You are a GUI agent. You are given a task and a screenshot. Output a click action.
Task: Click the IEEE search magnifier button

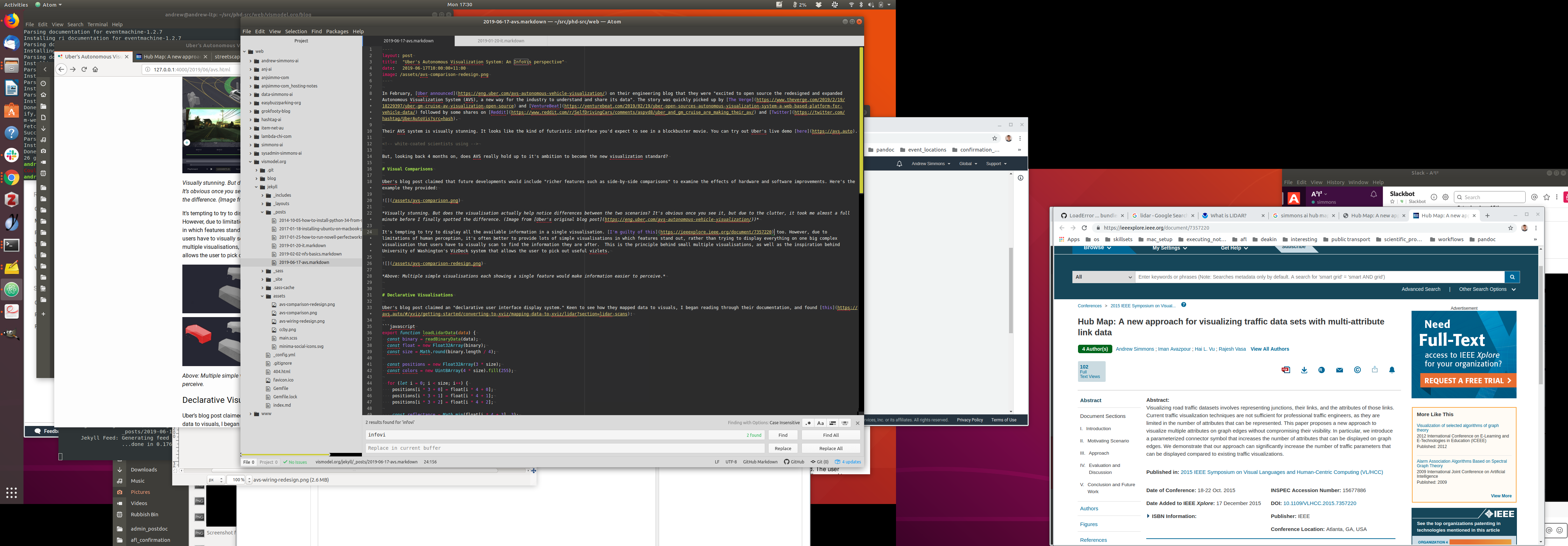(x=1511, y=277)
